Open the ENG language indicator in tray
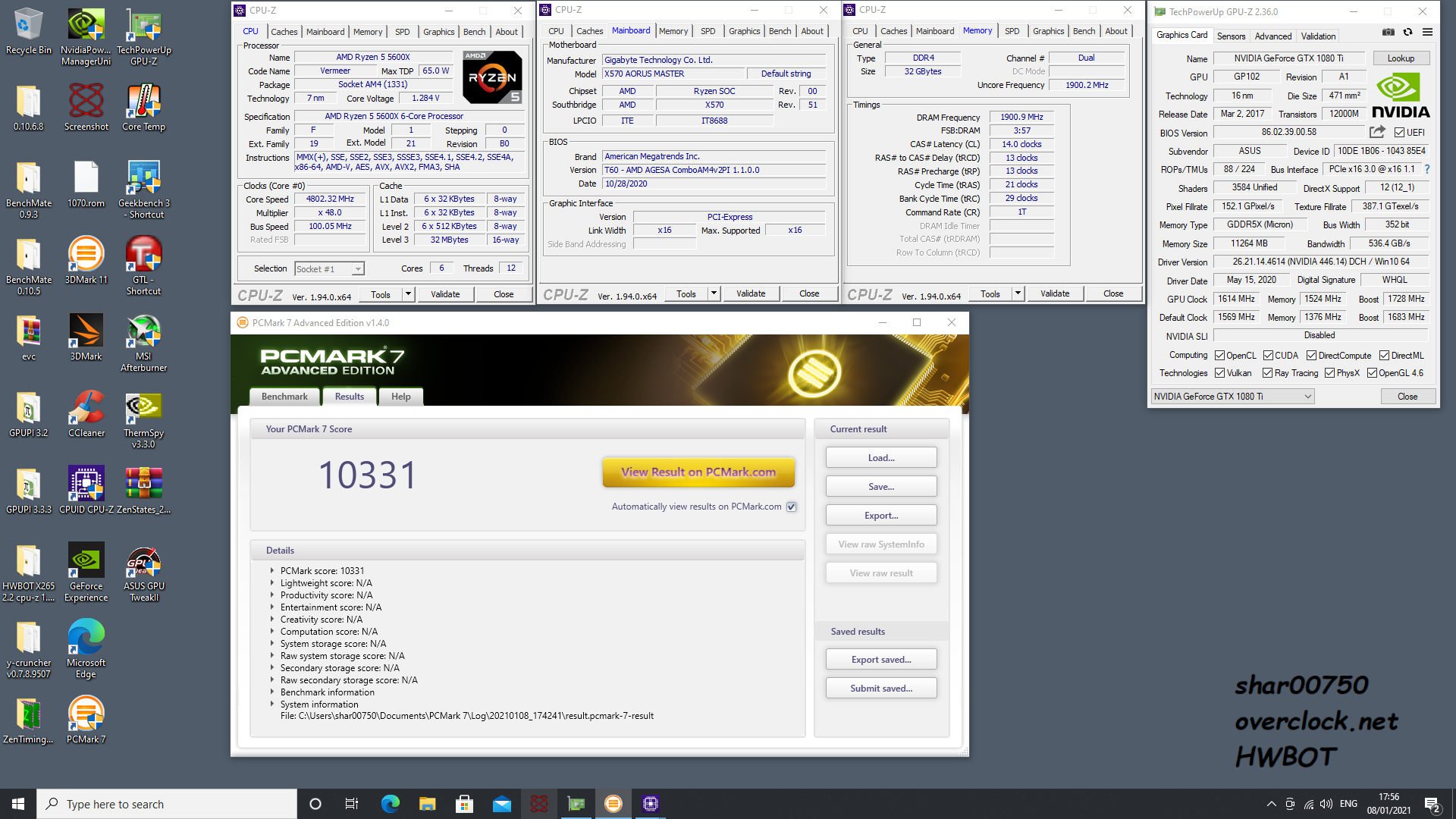Viewport: 1456px width, 819px height. point(1348,804)
